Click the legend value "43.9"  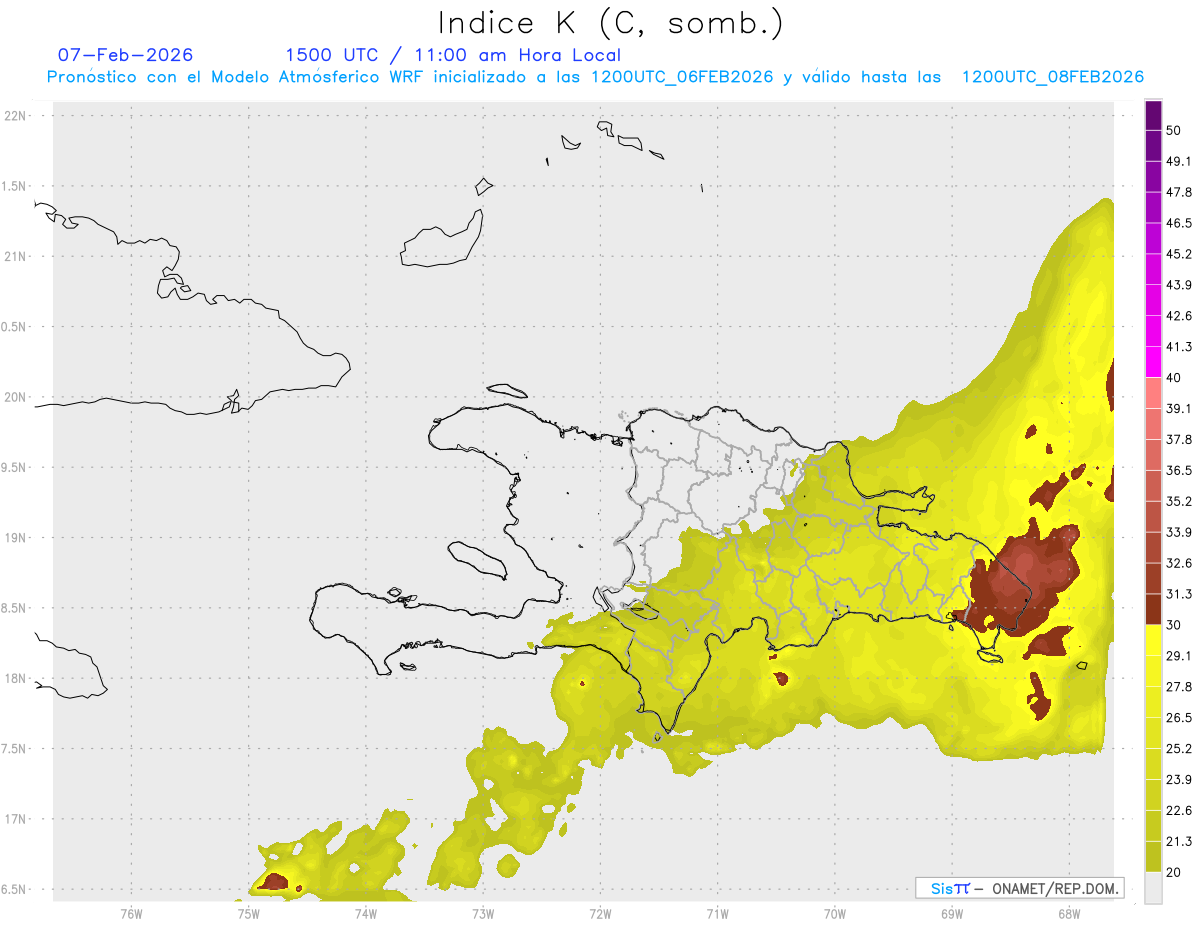click(x=1179, y=285)
